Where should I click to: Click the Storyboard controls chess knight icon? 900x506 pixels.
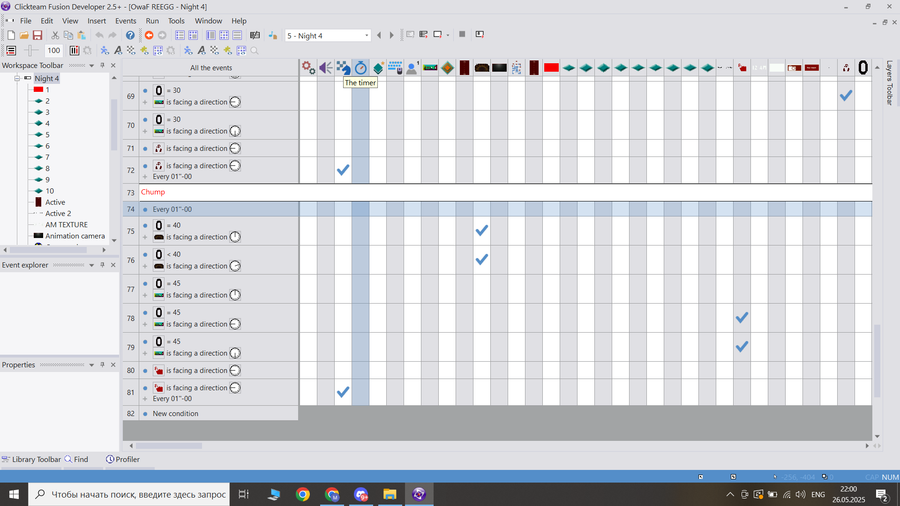[x=343, y=68]
